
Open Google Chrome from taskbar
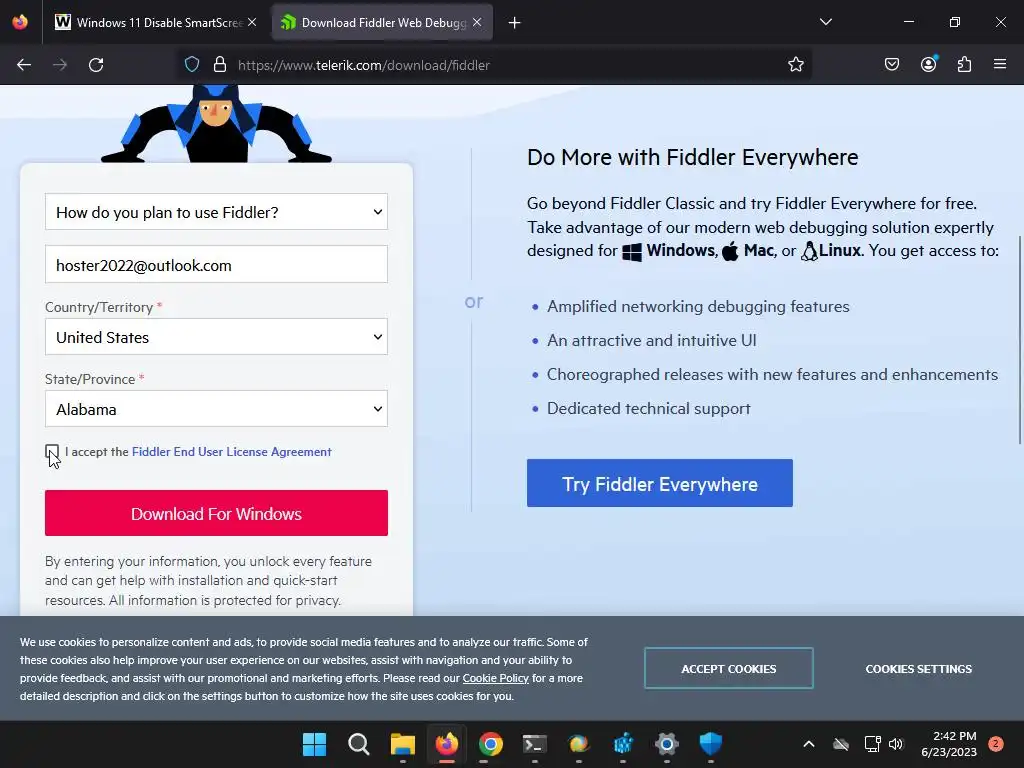(490, 744)
